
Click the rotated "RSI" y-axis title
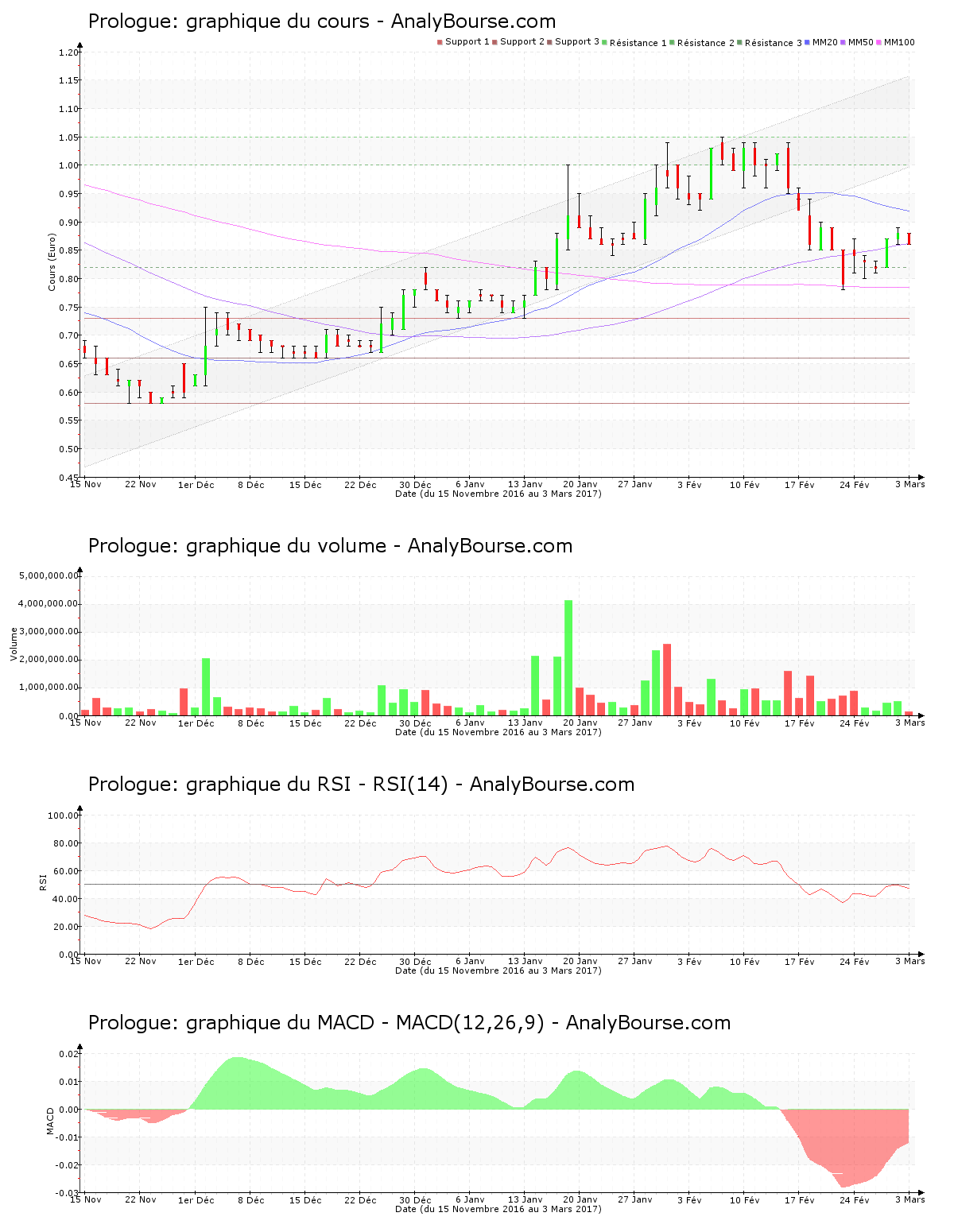[x=43, y=881]
